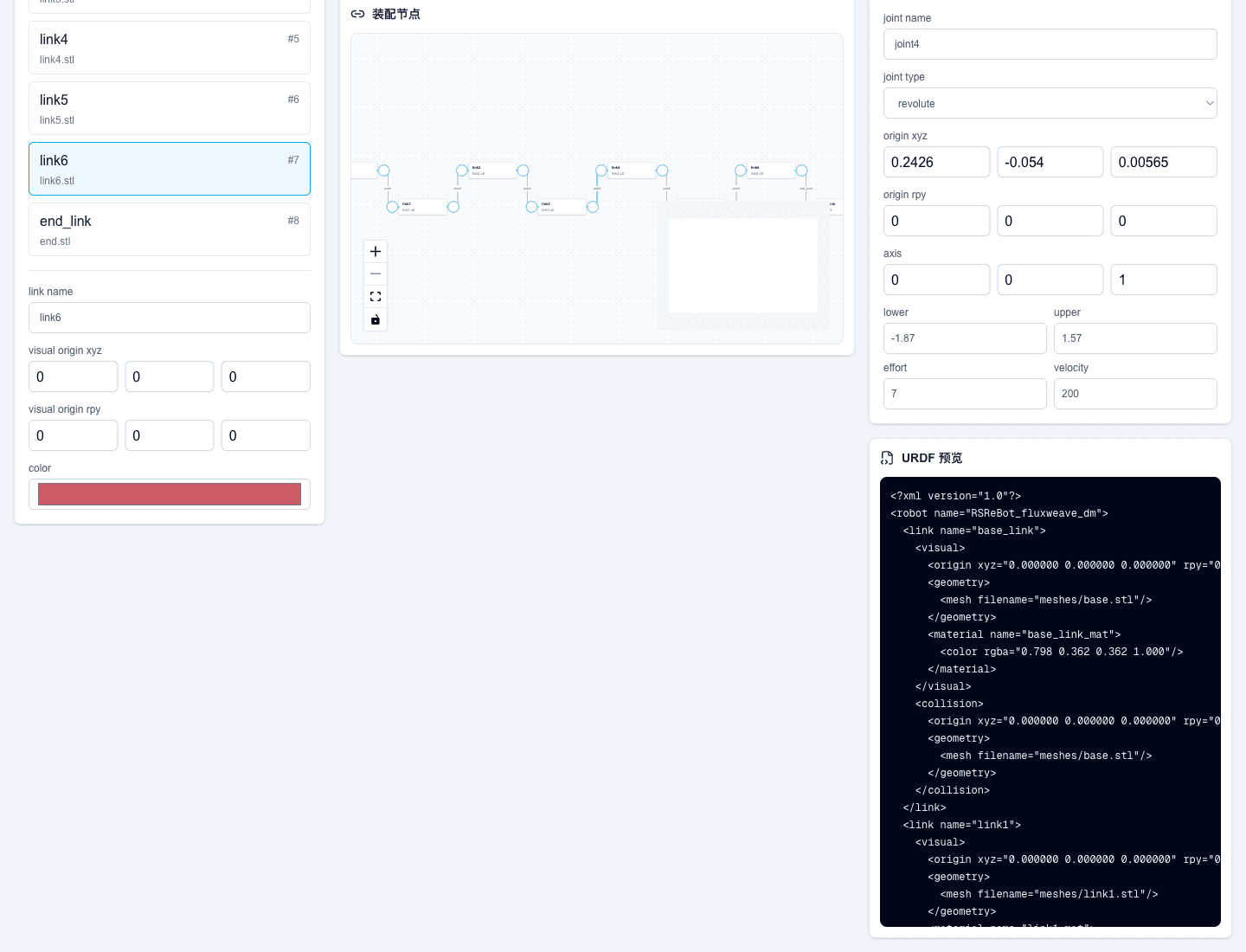The height and width of the screenshot is (952, 1246).
Task: Select the link3 node in the graph
Action: pyautogui.click(x=562, y=207)
